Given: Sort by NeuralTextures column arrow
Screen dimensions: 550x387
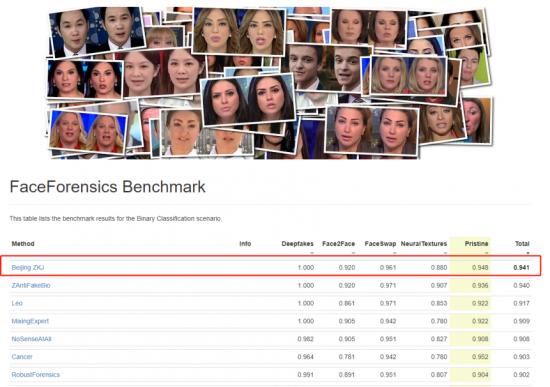Looking at the screenshot, I should pyautogui.click(x=445, y=253).
